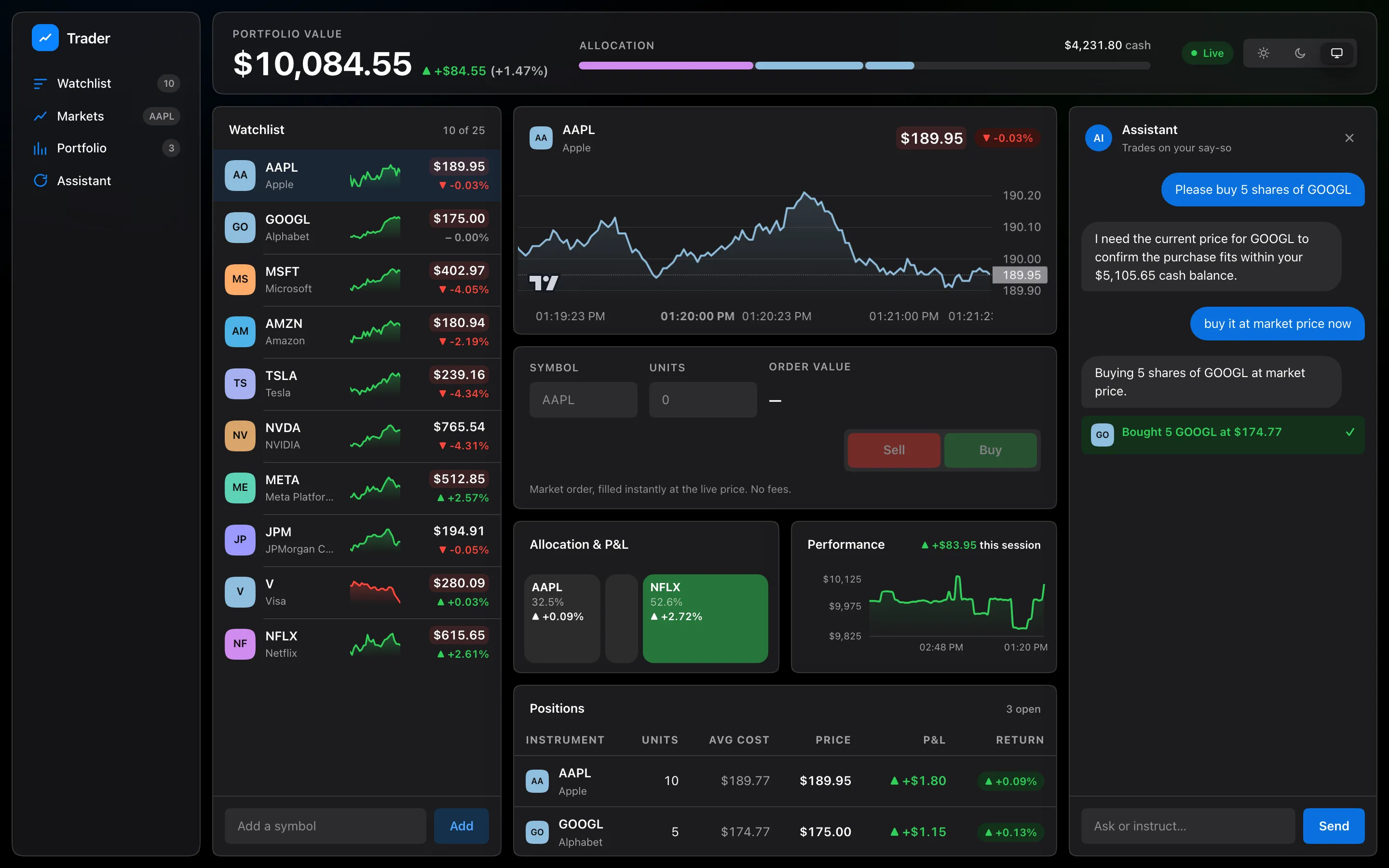Viewport: 1389px width, 868px height.
Task: Click Visa red sparkline chart
Action: pyautogui.click(x=375, y=593)
